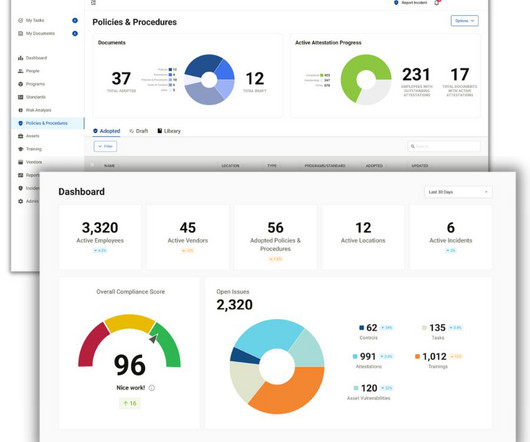This screenshot has height=442, width=530.
Task: Click the 37 Total Adopted figure
Action: [121, 78]
